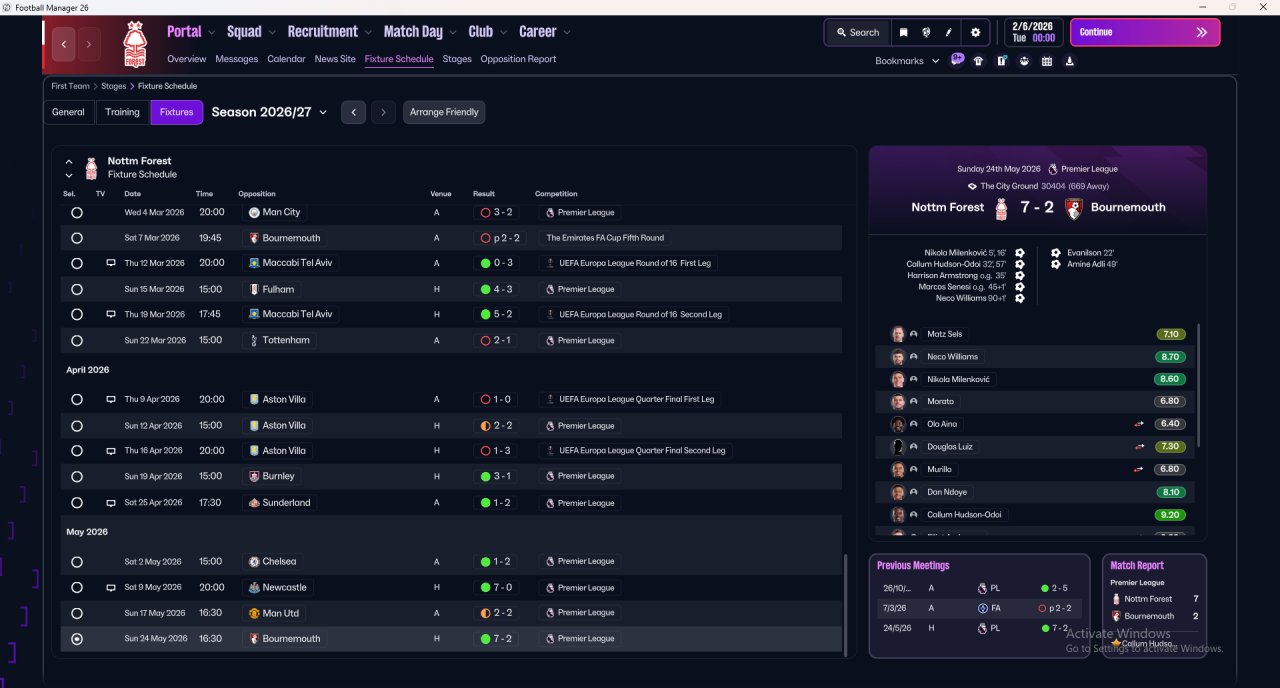This screenshot has width=1280, height=688.
Task: Click the fixture list vertical scrollbar
Action: [848, 604]
